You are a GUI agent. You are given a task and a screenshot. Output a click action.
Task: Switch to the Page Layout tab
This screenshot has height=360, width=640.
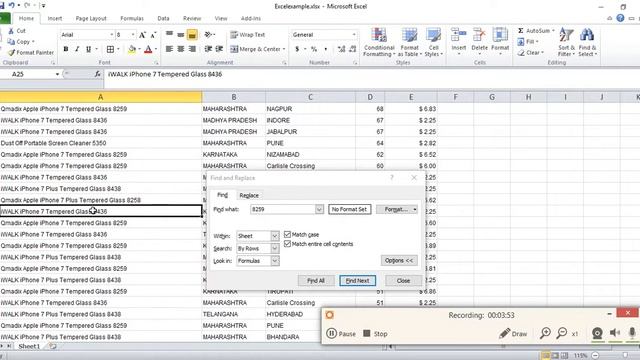coord(91,18)
